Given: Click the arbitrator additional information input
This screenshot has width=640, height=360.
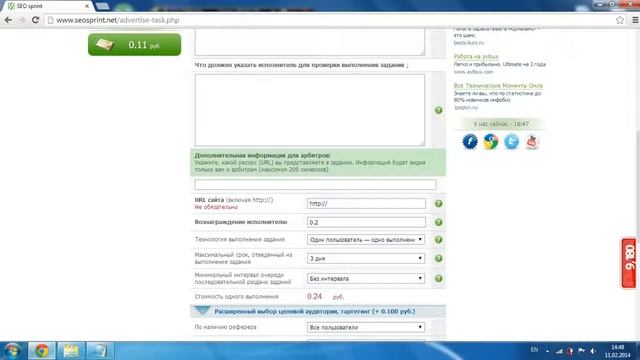Looking at the screenshot, I should 315,184.
